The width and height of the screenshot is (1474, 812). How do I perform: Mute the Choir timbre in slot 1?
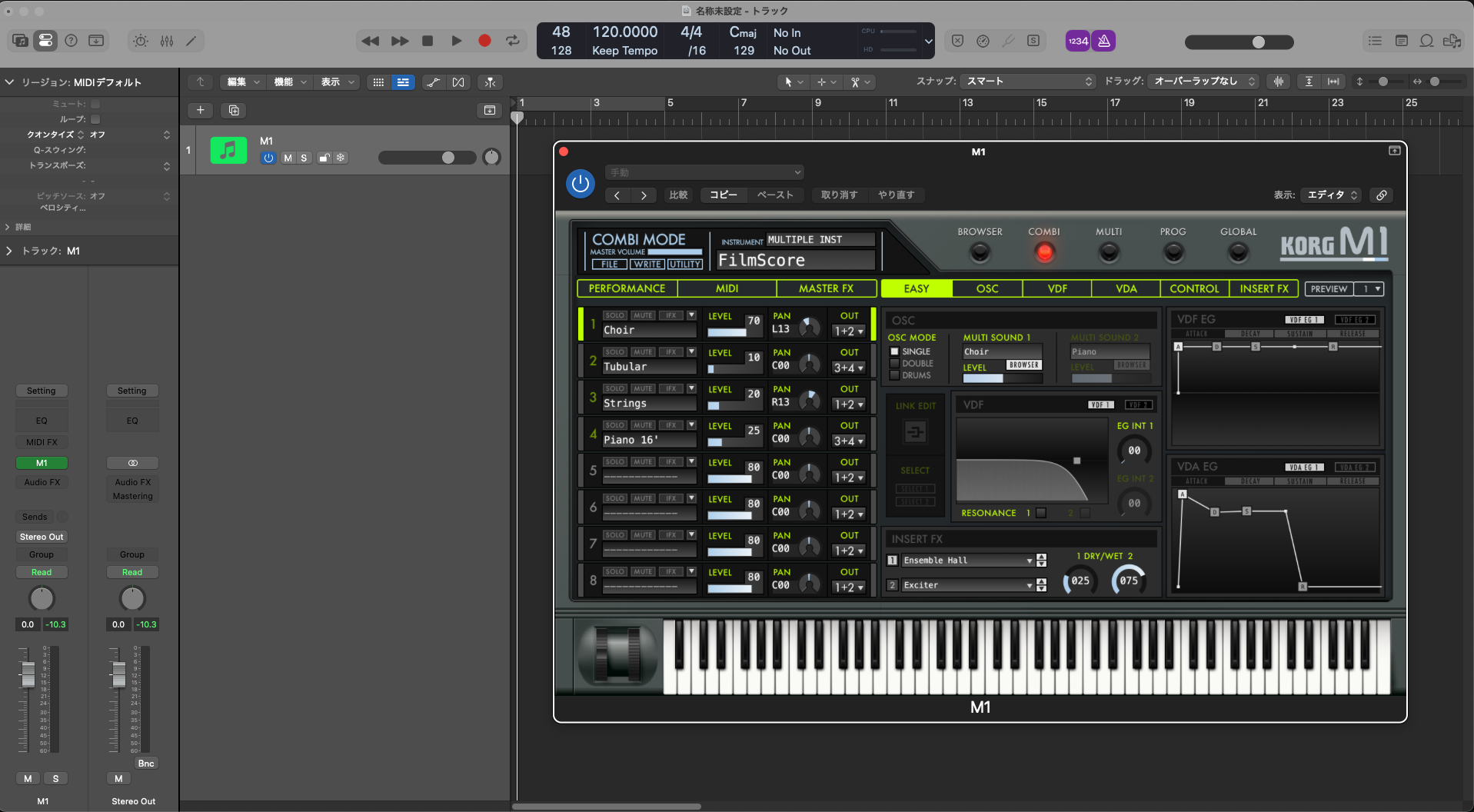[643, 315]
